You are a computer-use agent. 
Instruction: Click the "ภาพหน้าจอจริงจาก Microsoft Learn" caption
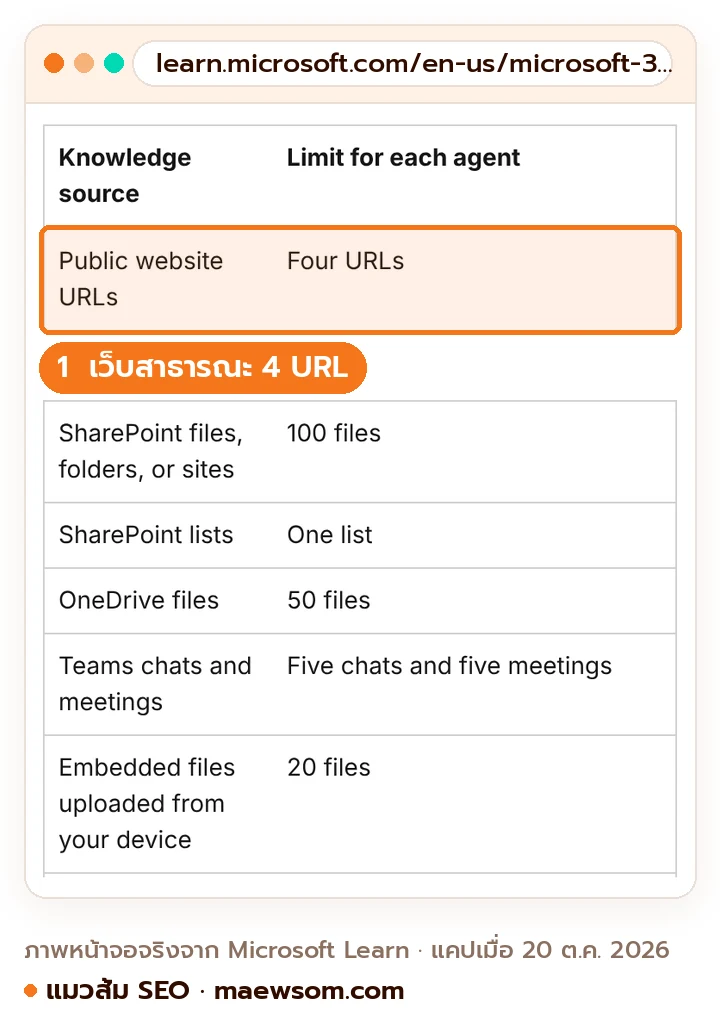click(x=217, y=949)
